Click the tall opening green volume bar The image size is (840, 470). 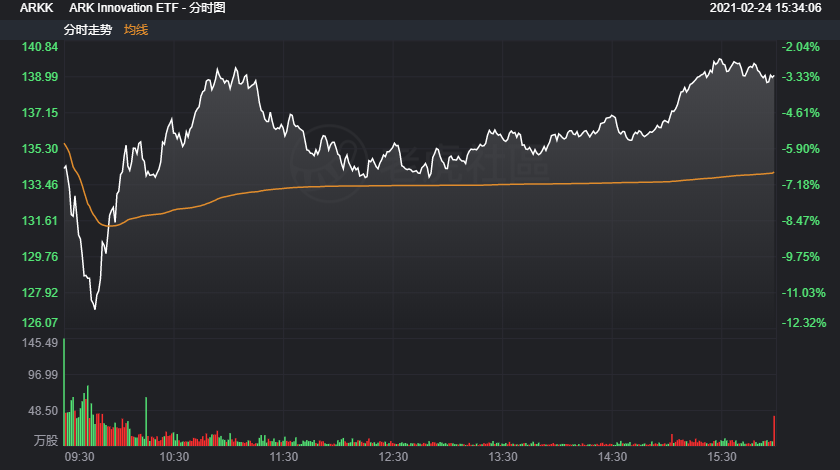tap(64, 392)
